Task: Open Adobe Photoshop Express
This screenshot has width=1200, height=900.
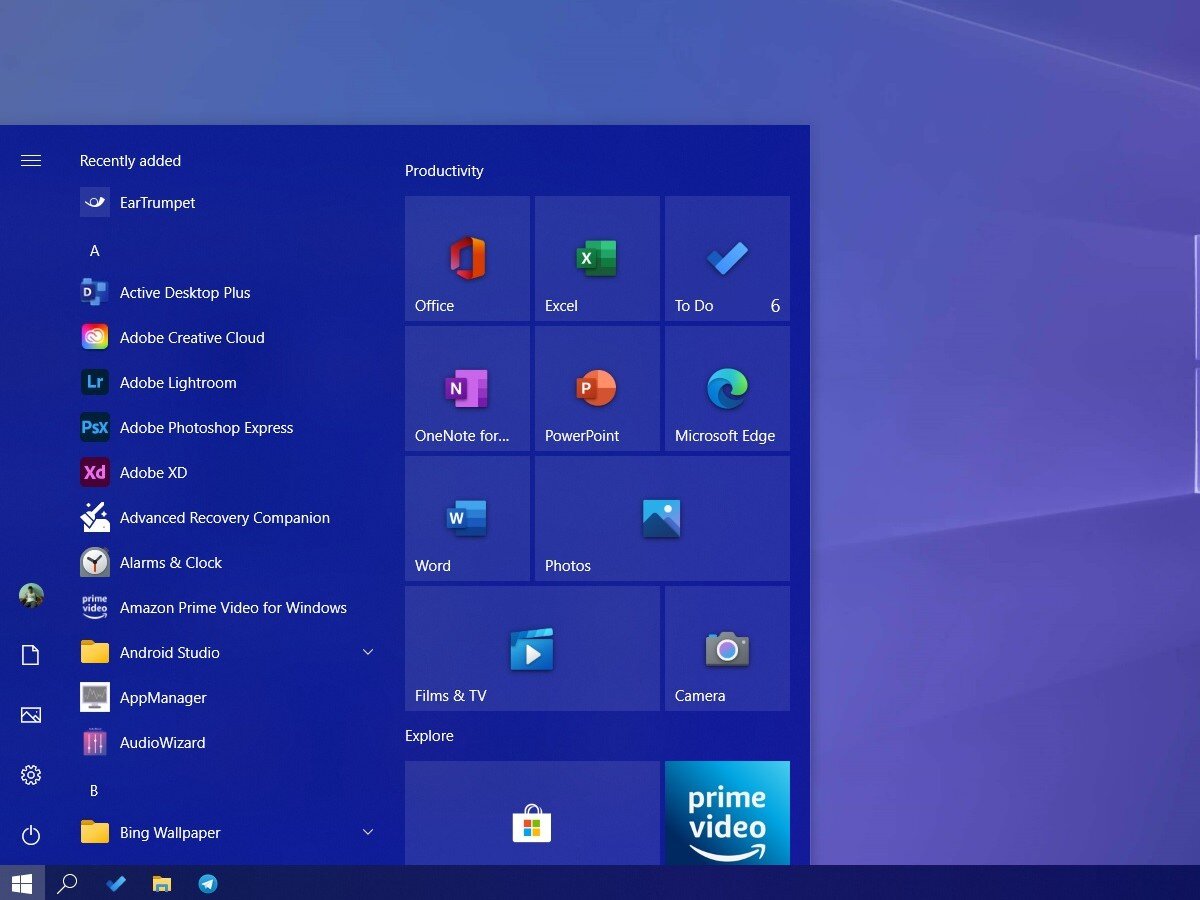Action: (x=228, y=427)
